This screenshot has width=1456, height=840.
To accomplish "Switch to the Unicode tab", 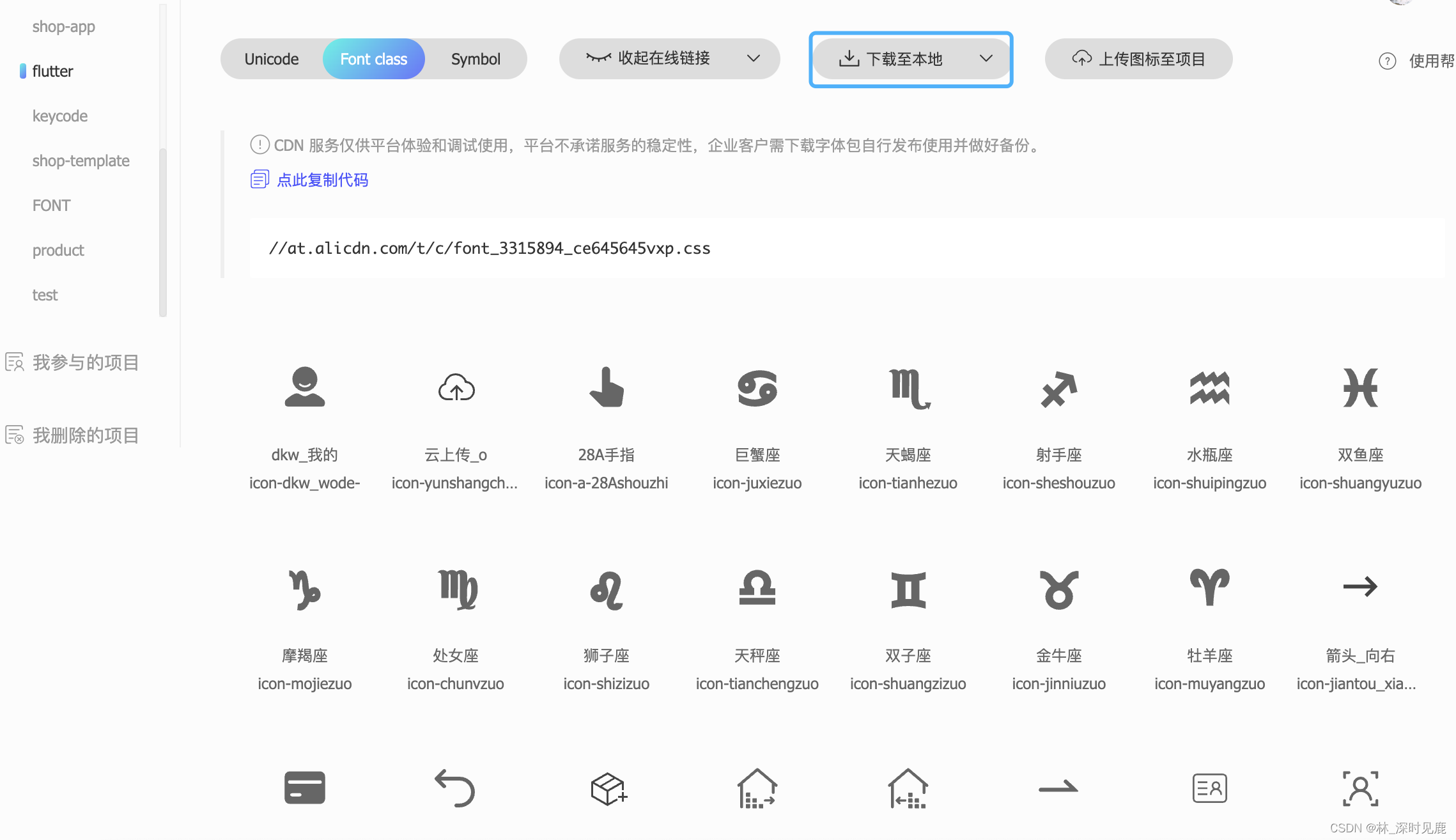I will [272, 59].
